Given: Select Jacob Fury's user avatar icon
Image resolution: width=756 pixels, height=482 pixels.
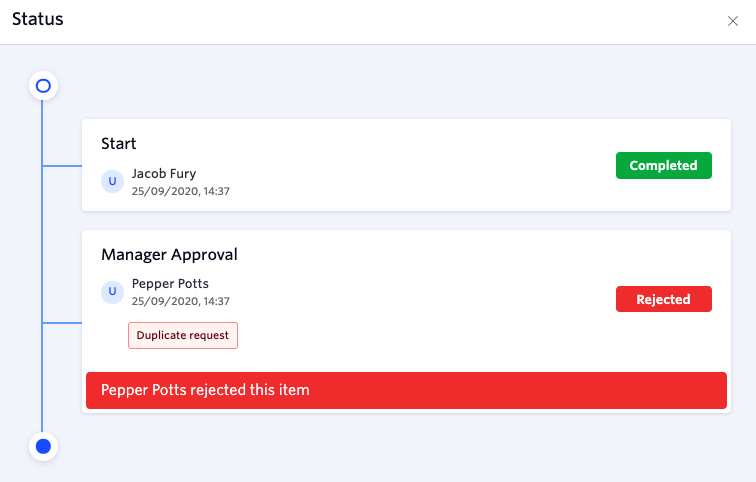Looking at the screenshot, I should (x=112, y=181).
